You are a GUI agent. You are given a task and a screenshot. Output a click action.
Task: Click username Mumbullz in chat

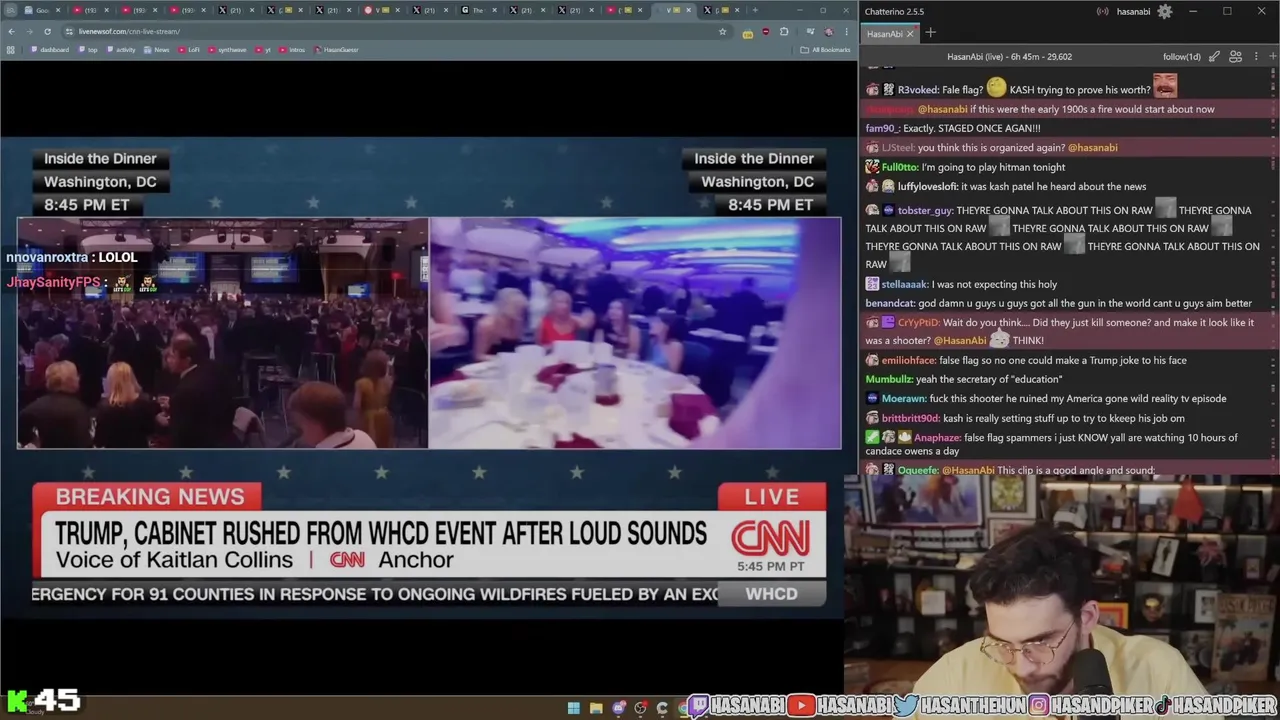890,380
